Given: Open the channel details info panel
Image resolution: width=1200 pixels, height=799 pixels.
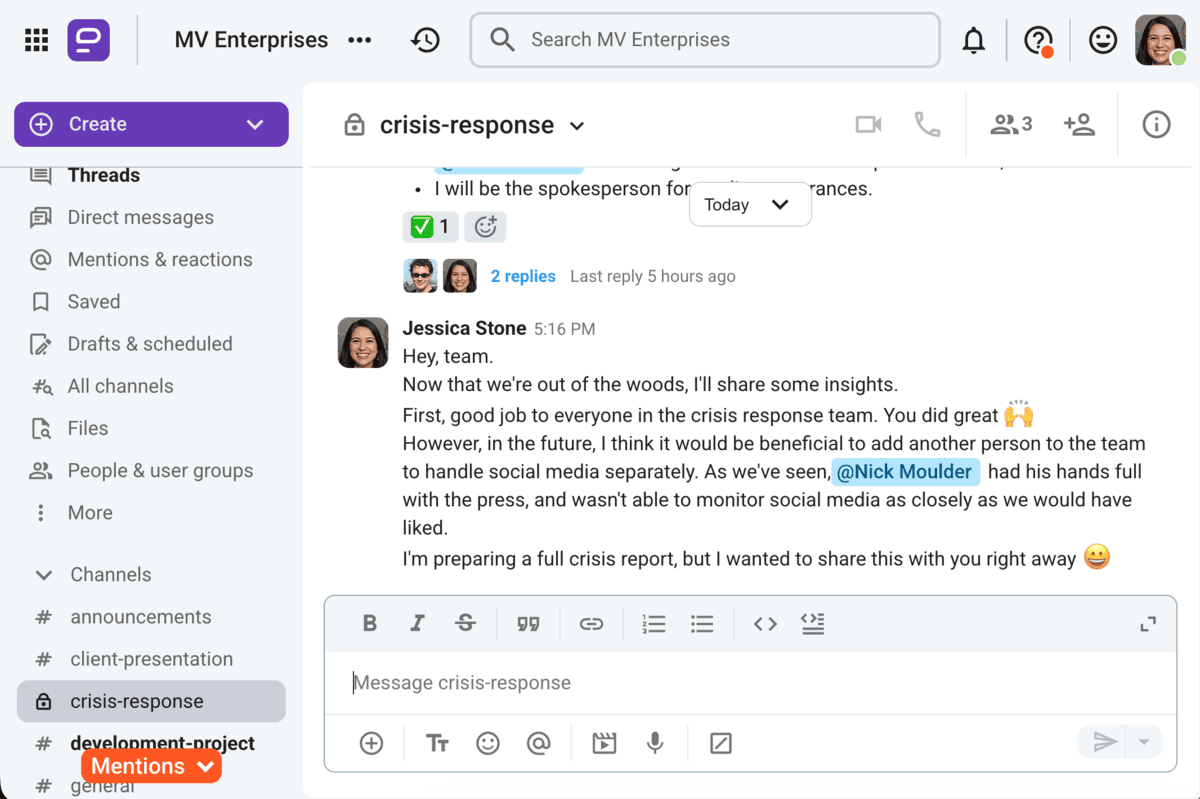Looking at the screenshot, I should [1156, 124].
